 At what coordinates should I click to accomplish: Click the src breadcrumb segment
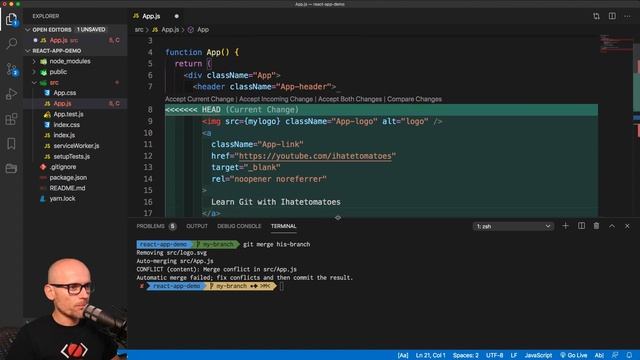[x=139, y=30]
